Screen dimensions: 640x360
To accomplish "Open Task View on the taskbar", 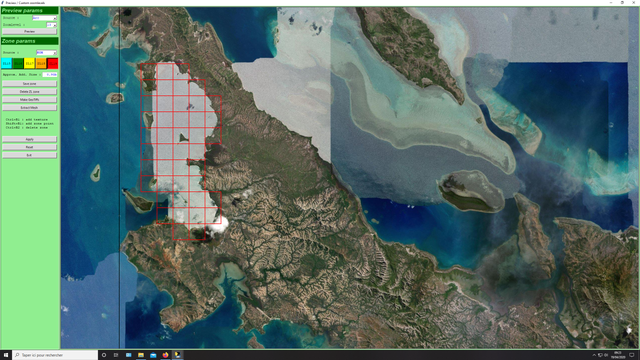I will 116,355.
